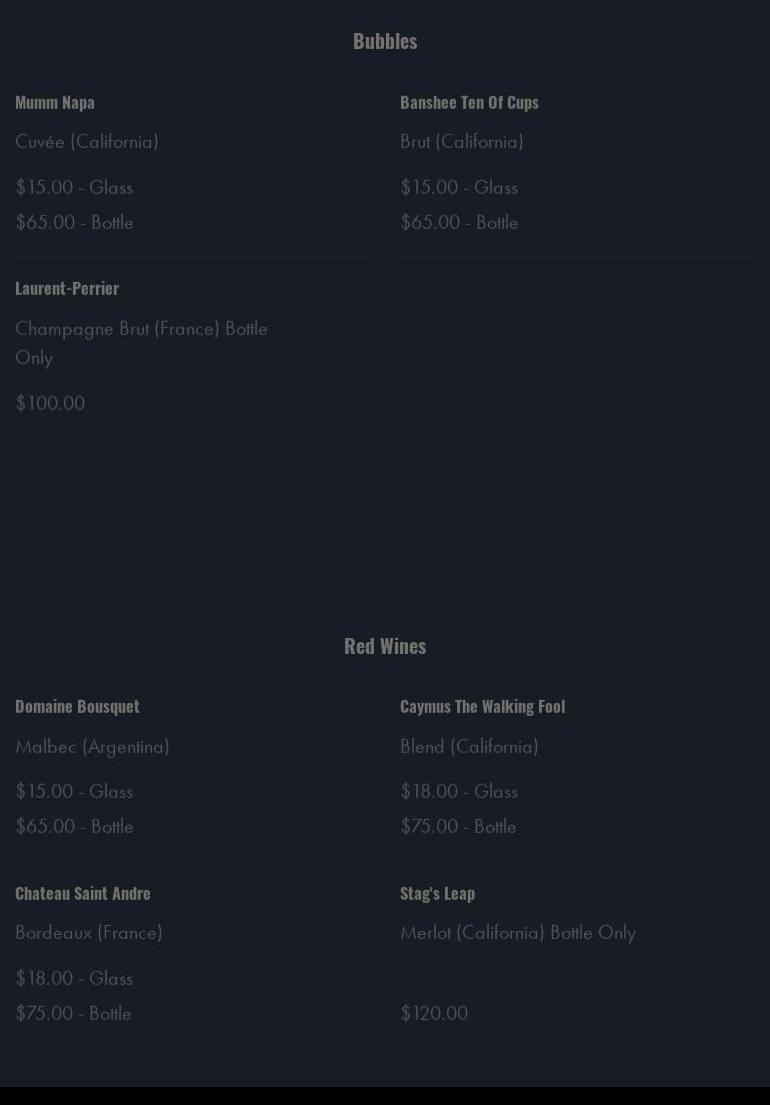
Task: Click the Caymus The Walking Fool title
Action: (483, 706)
